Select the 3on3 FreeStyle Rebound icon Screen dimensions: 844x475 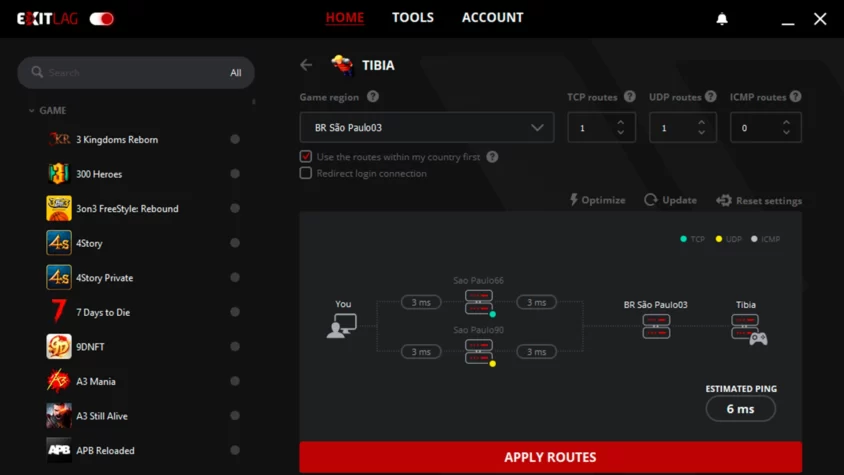[x=59, y=208]
